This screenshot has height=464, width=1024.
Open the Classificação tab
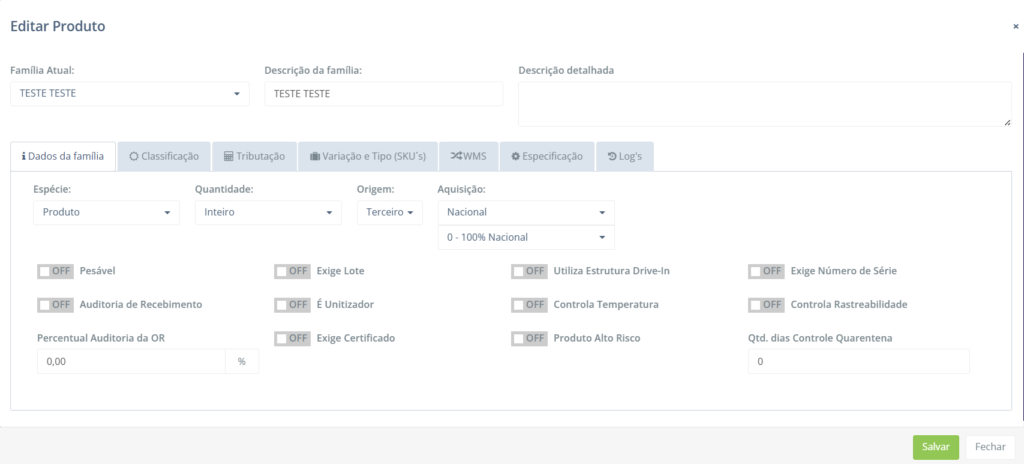click(x=164, y=156)
